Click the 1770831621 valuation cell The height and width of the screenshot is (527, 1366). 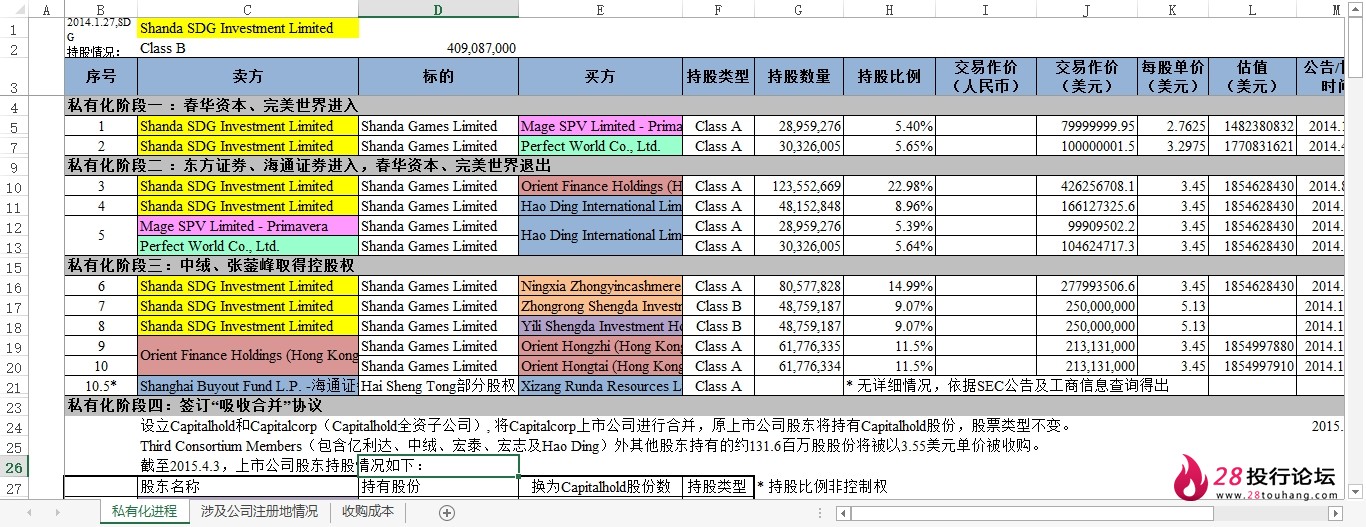coord(1252,146)
